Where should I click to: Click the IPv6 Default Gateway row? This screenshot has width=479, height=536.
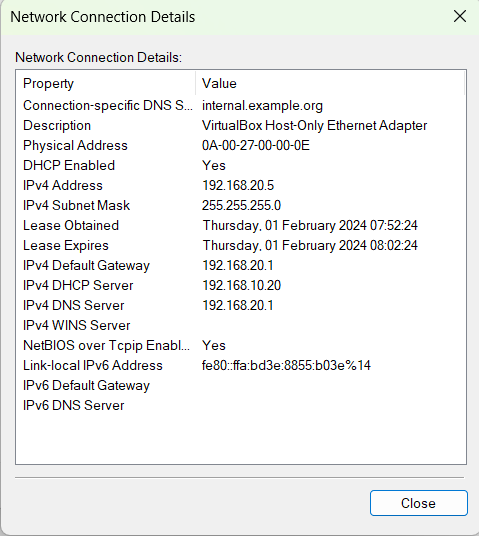pyautogui.click(x=241, y=386)
